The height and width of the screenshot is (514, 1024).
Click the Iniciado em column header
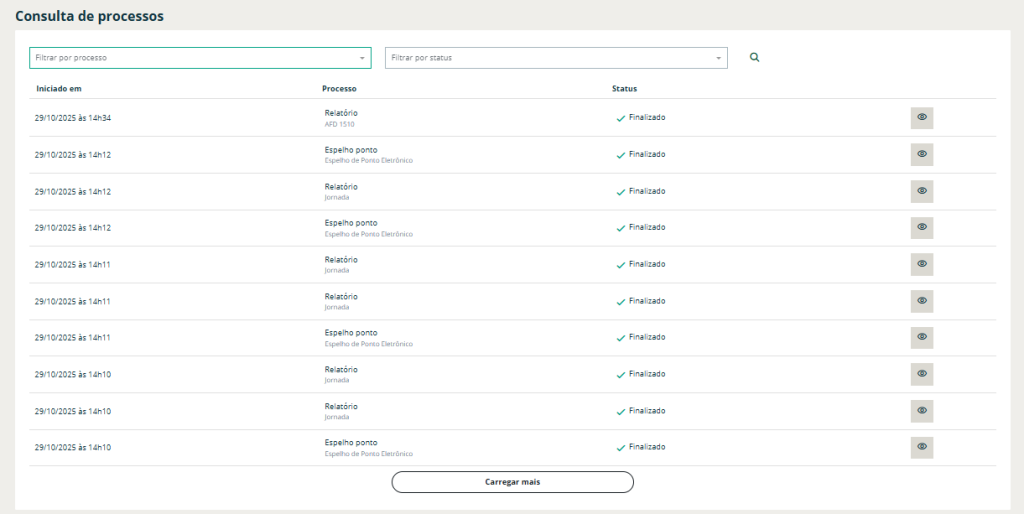(59, 89)
